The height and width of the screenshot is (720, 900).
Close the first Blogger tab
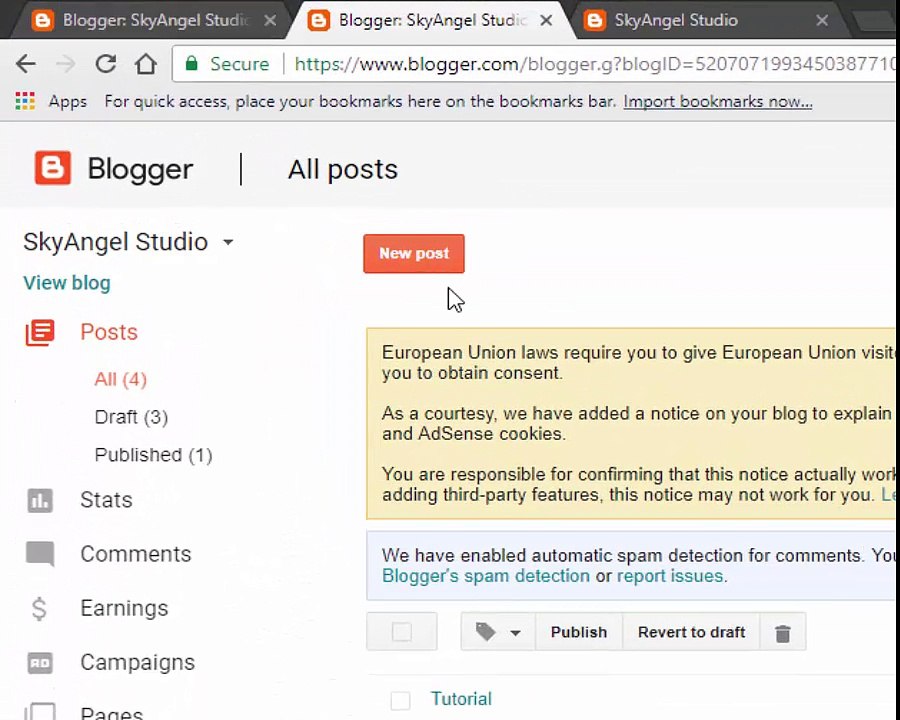pyautogui.click(x=270, y=21)
